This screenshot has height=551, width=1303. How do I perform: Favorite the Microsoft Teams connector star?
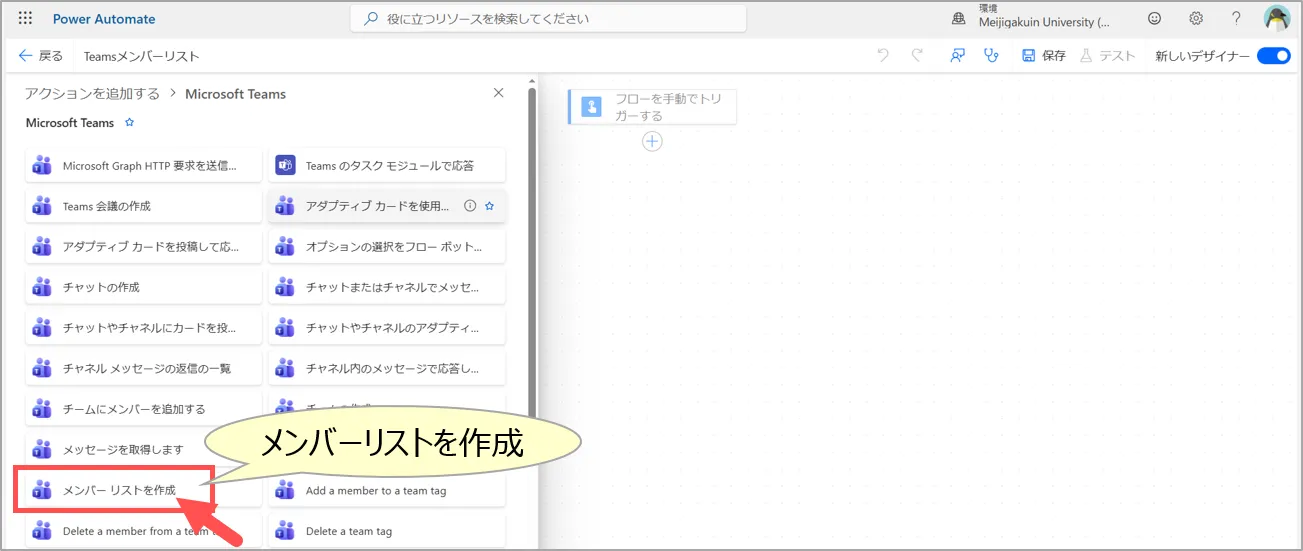[129, 123]
